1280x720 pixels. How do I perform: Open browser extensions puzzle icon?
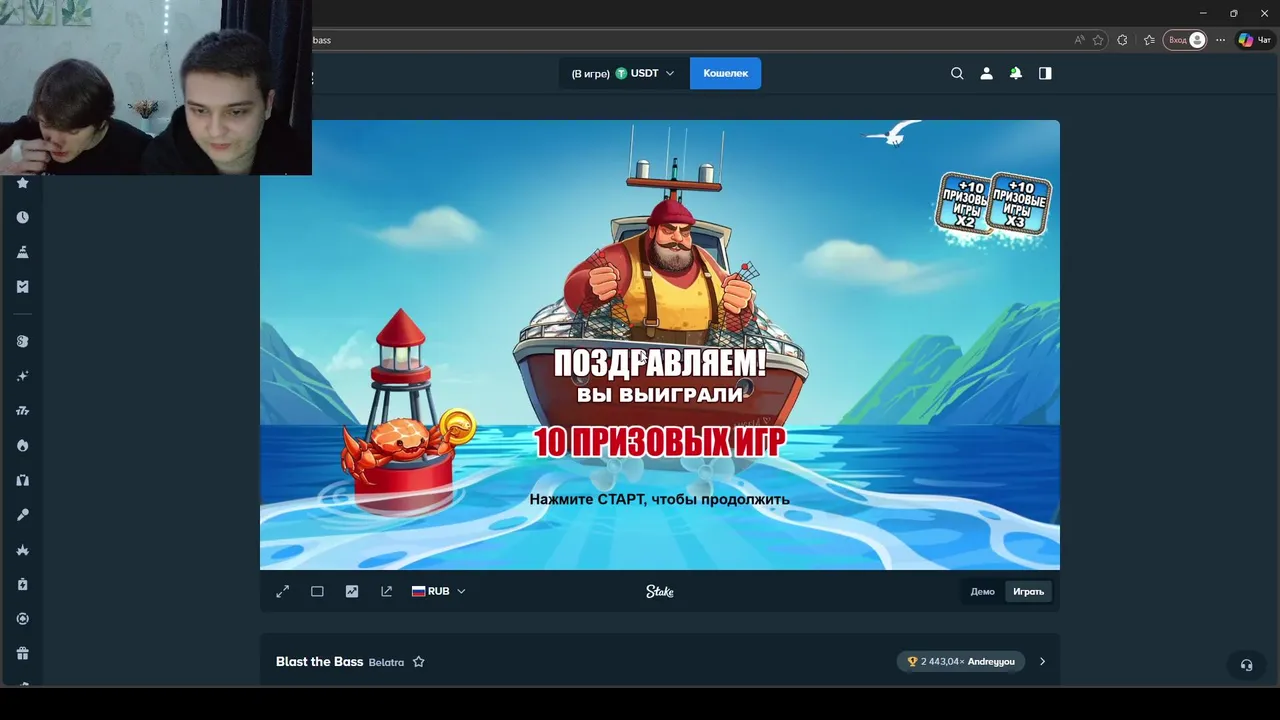tap(1122, 40)
